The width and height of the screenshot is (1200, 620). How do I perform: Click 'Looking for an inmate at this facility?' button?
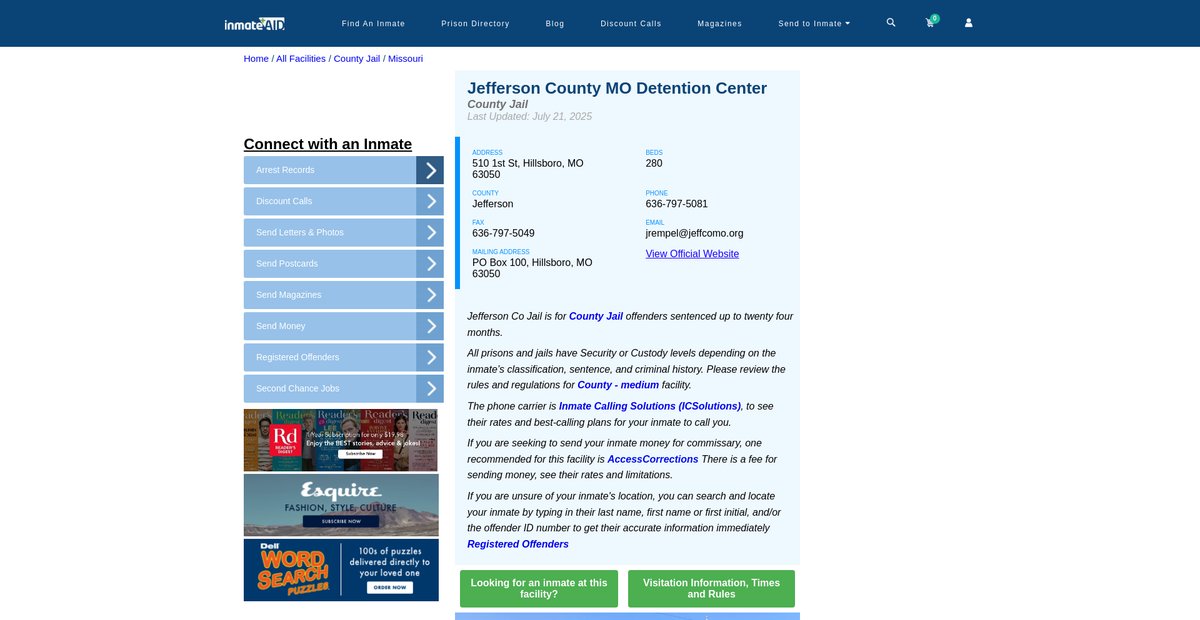pyautogui.click(x=539, y=589)
